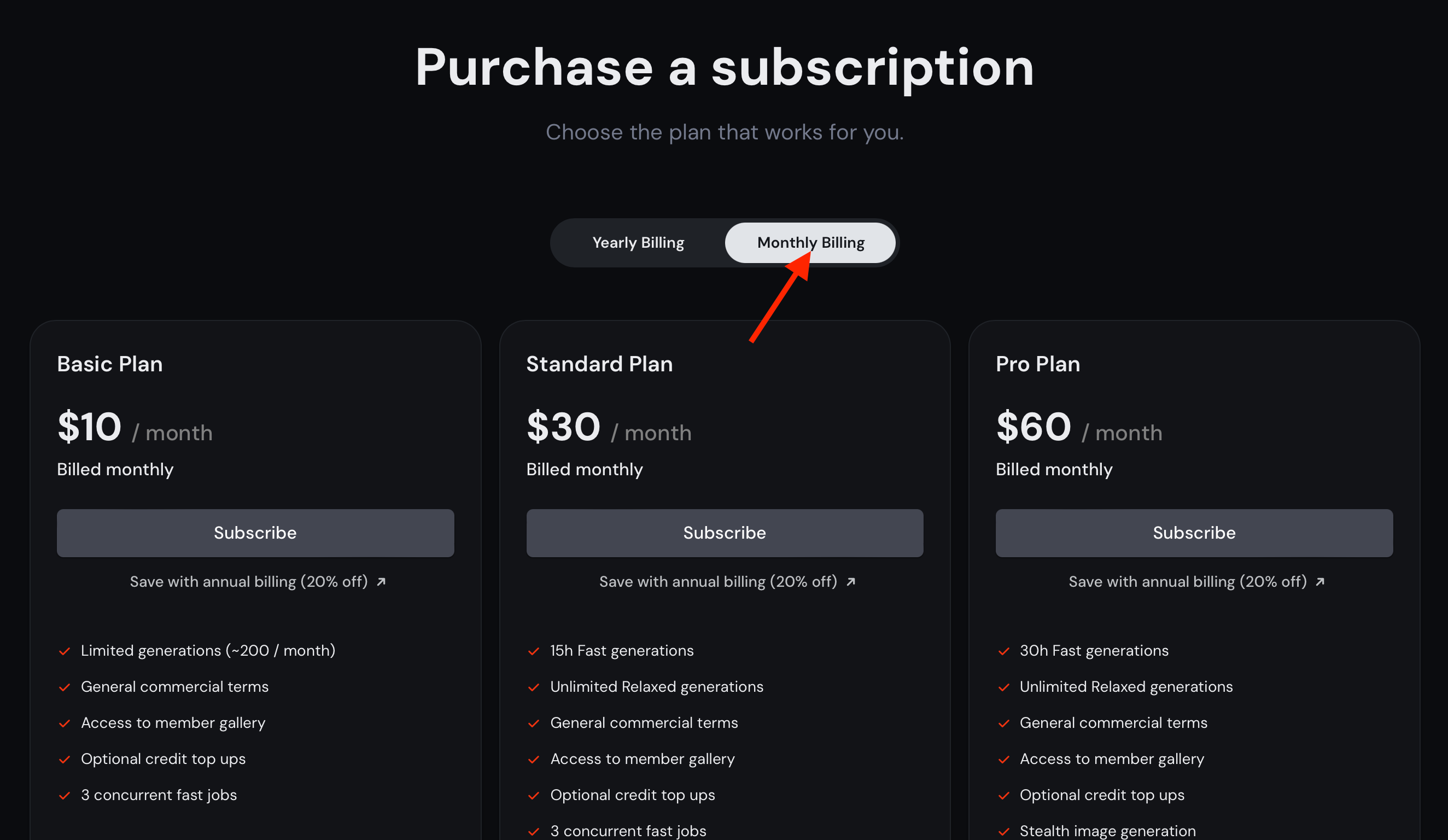Open Basic Plan annual billing savings link

(x=249, y=581)
